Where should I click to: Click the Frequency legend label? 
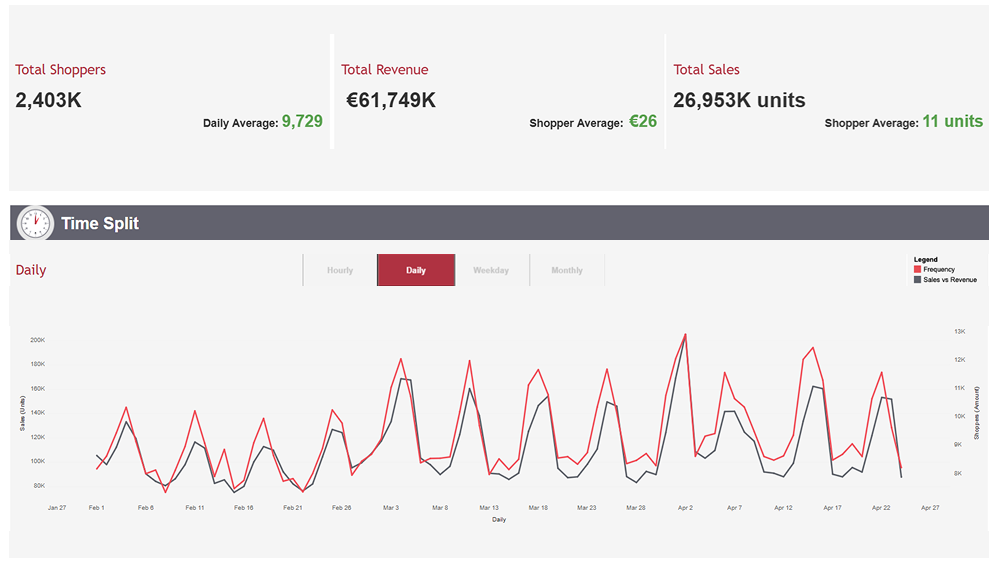click(x=939, y=270)
